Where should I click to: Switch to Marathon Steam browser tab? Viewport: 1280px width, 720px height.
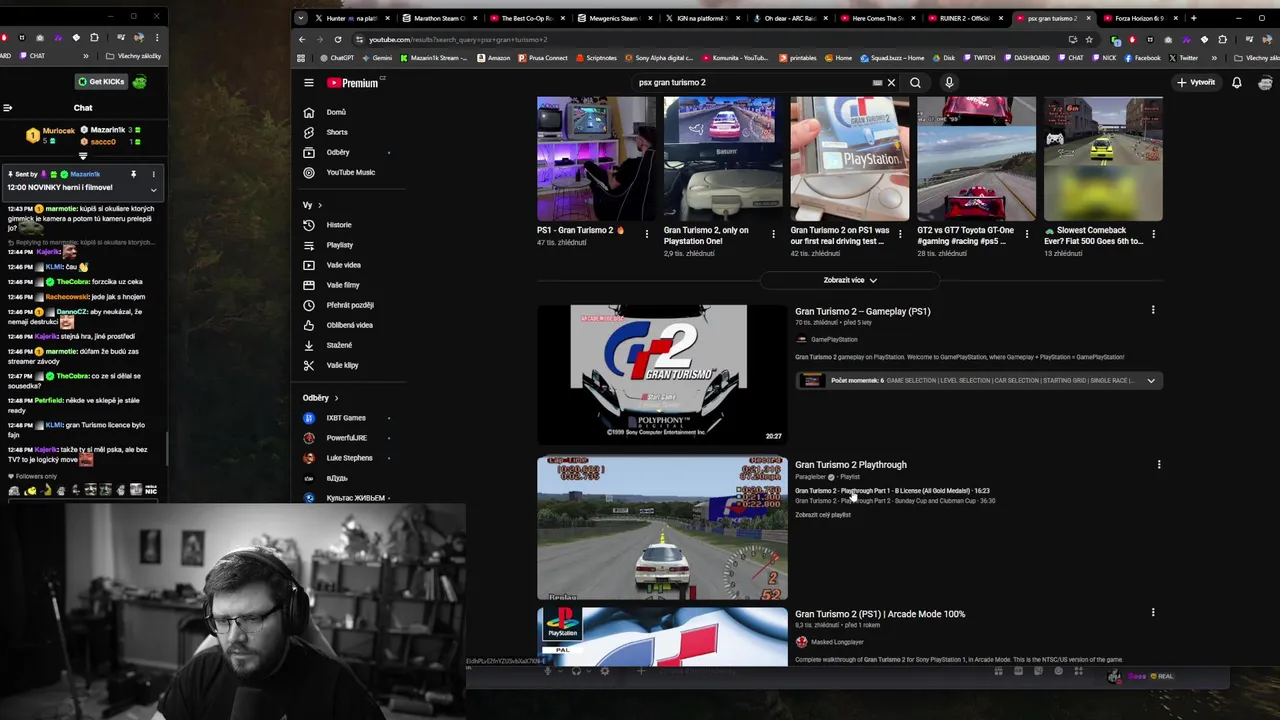point(438,18)
